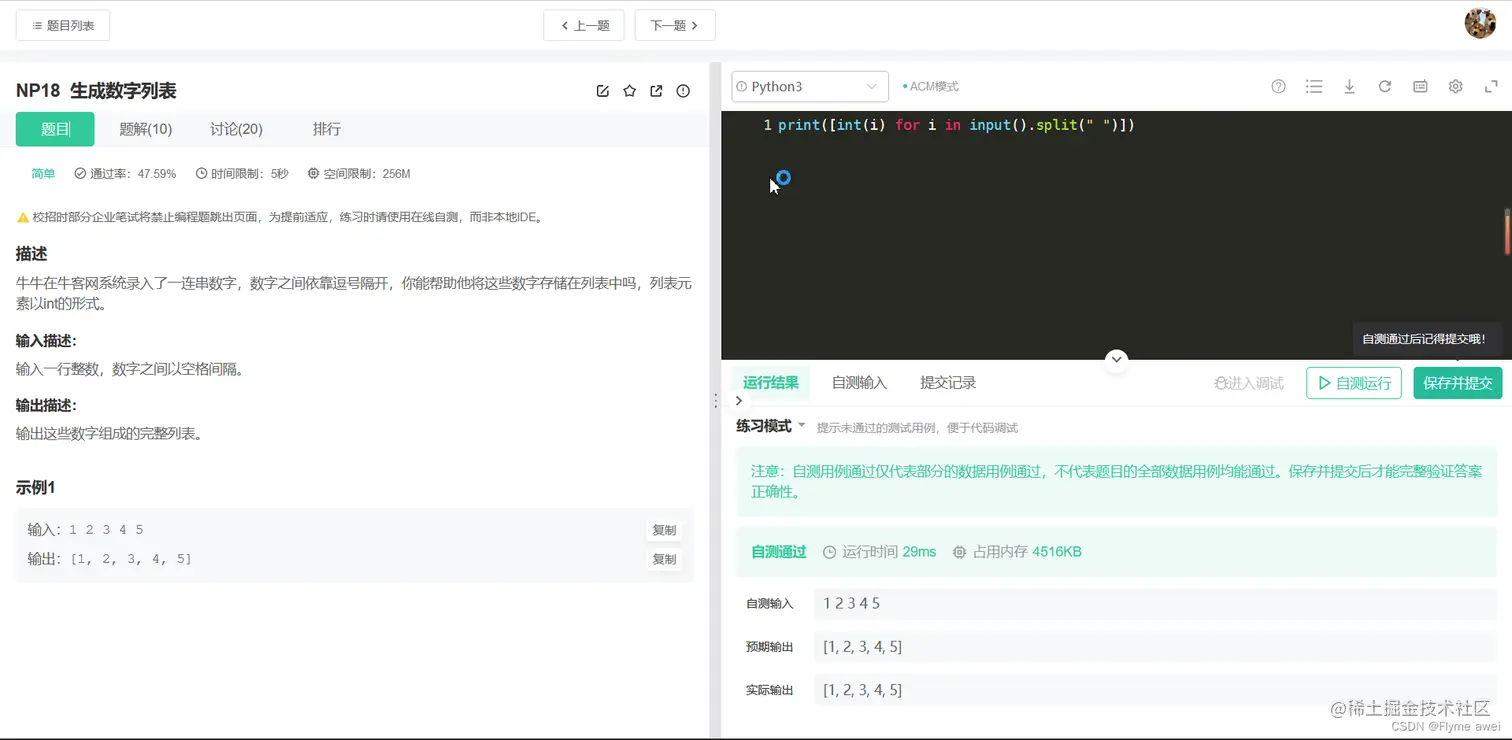Switch to the 讨论(20) tab

pos(235,128)
